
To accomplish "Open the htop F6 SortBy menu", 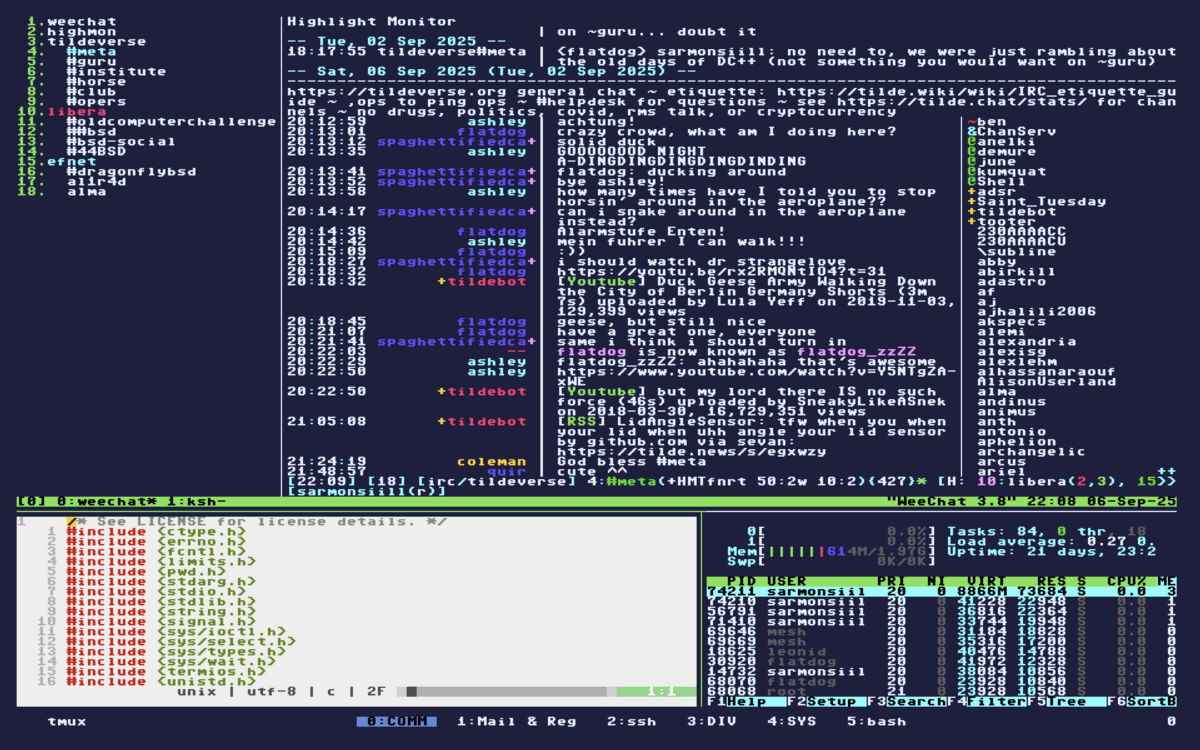I will coord(1141,701).
